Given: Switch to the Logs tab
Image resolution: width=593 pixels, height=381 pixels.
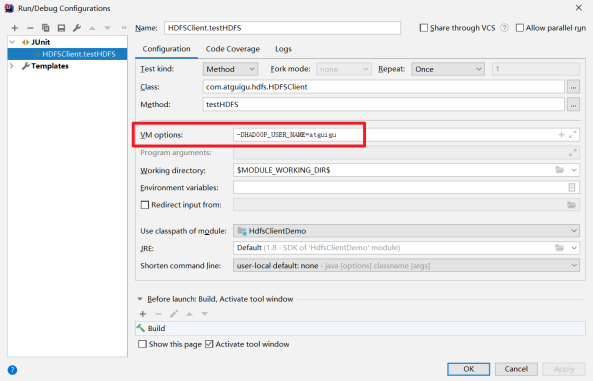Looking at the screenshot, I should tap(283, 49).
